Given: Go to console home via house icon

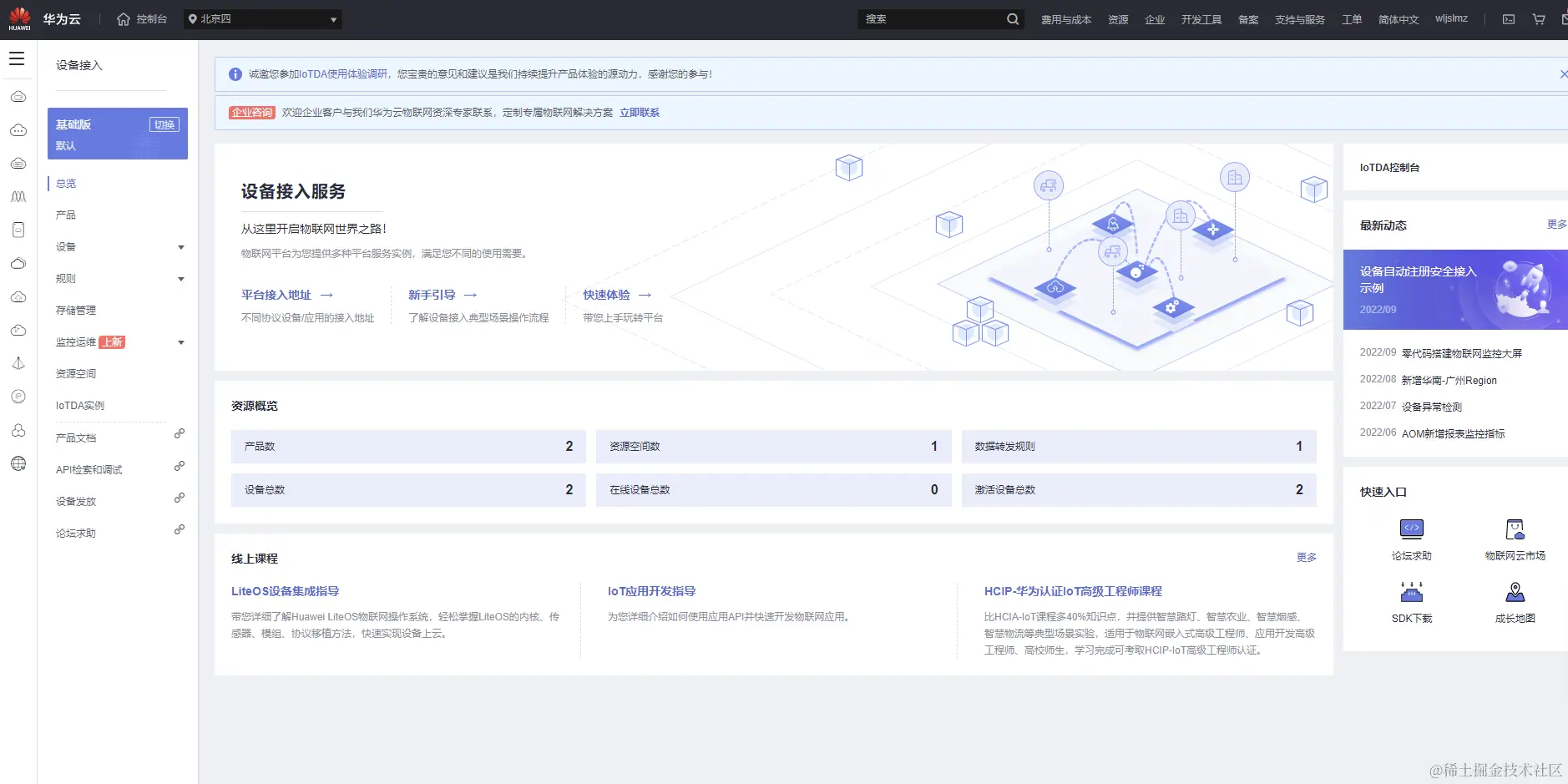Looking at the screenshot, I should (x=124, y=19).
